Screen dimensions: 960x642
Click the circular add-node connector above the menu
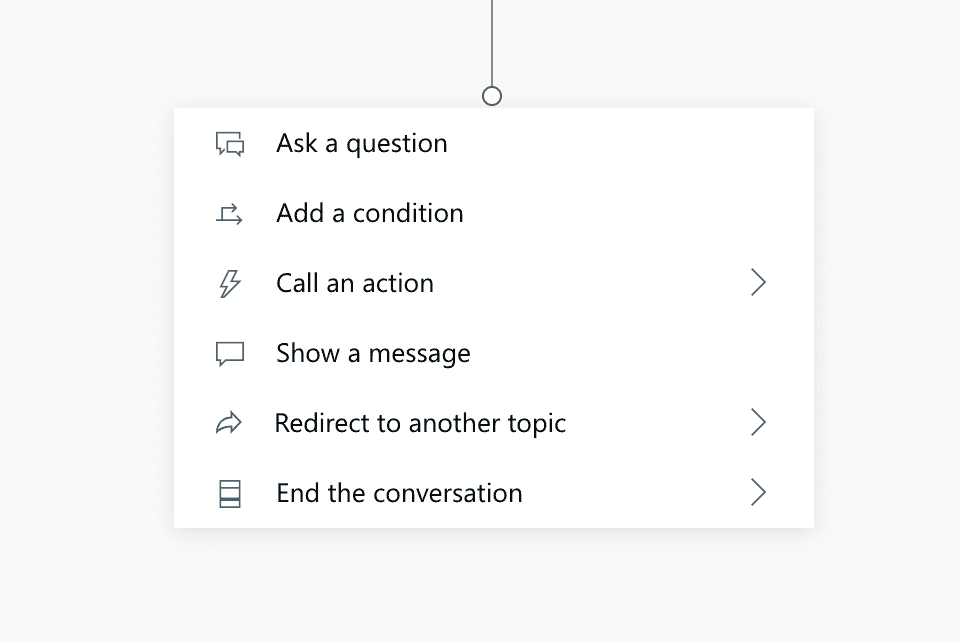492,96
